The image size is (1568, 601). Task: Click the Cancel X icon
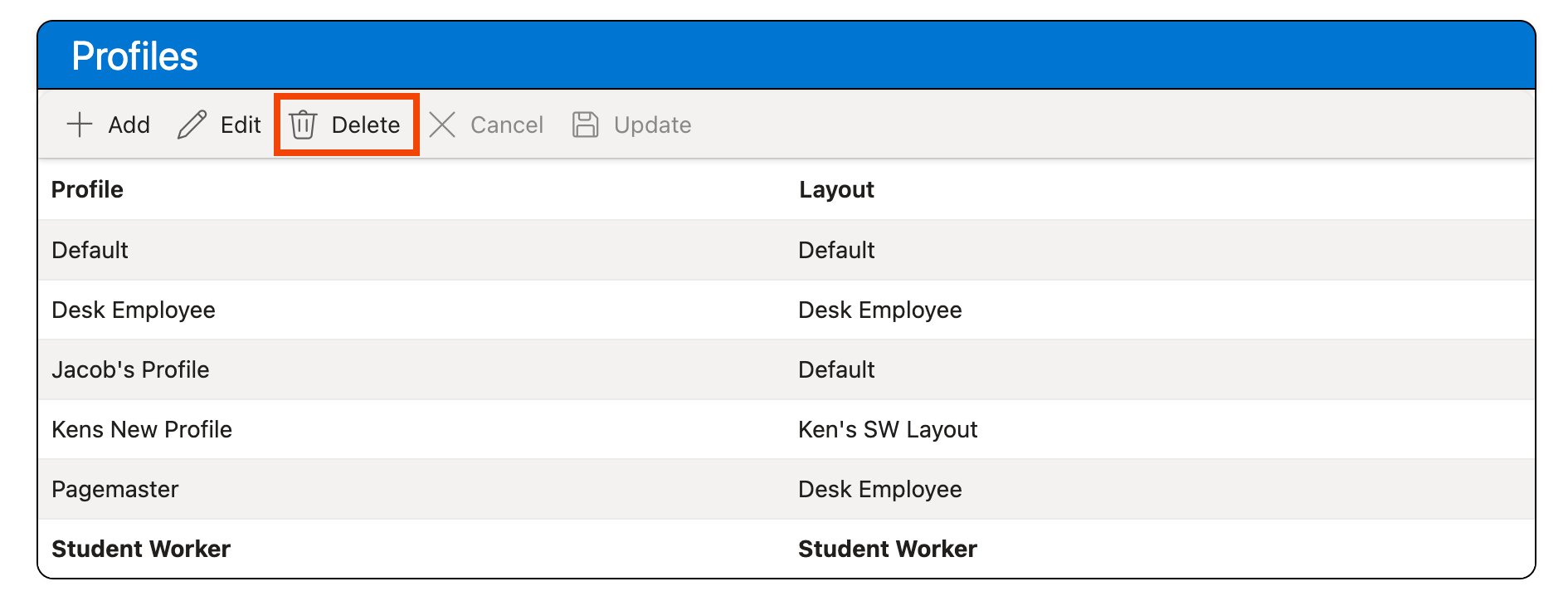point(442,125)
